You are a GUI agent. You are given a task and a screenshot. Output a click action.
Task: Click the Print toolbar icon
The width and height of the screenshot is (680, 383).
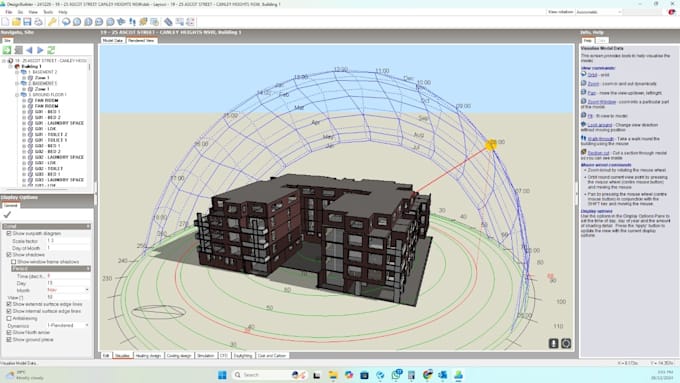(38, 22)
